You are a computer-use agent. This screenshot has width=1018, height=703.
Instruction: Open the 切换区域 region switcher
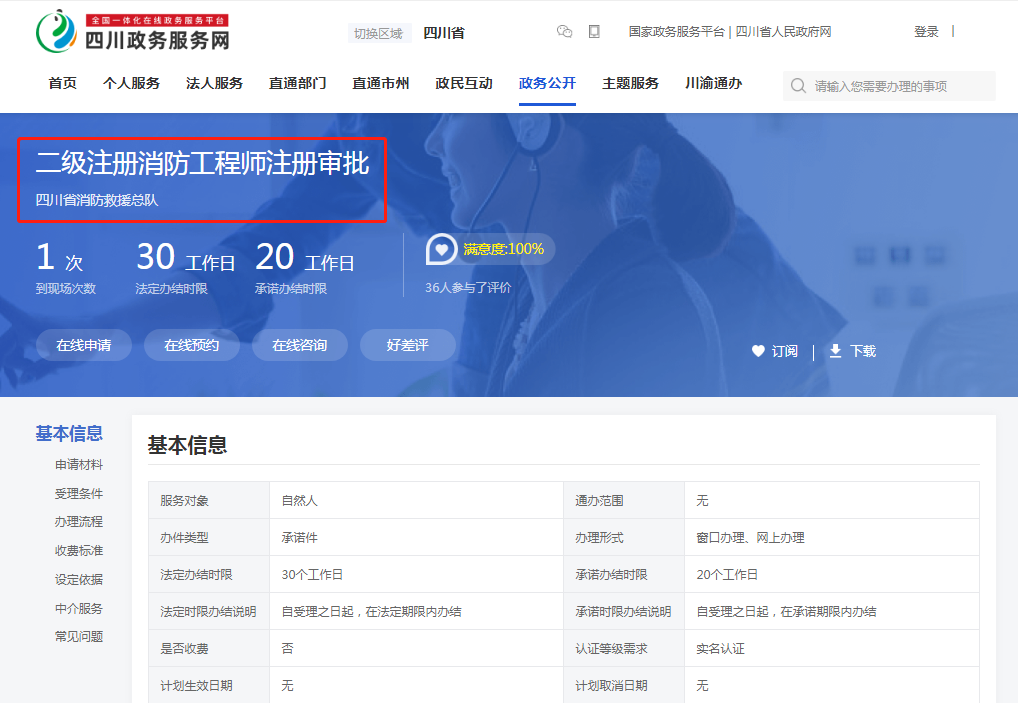(x=378, y=33)
